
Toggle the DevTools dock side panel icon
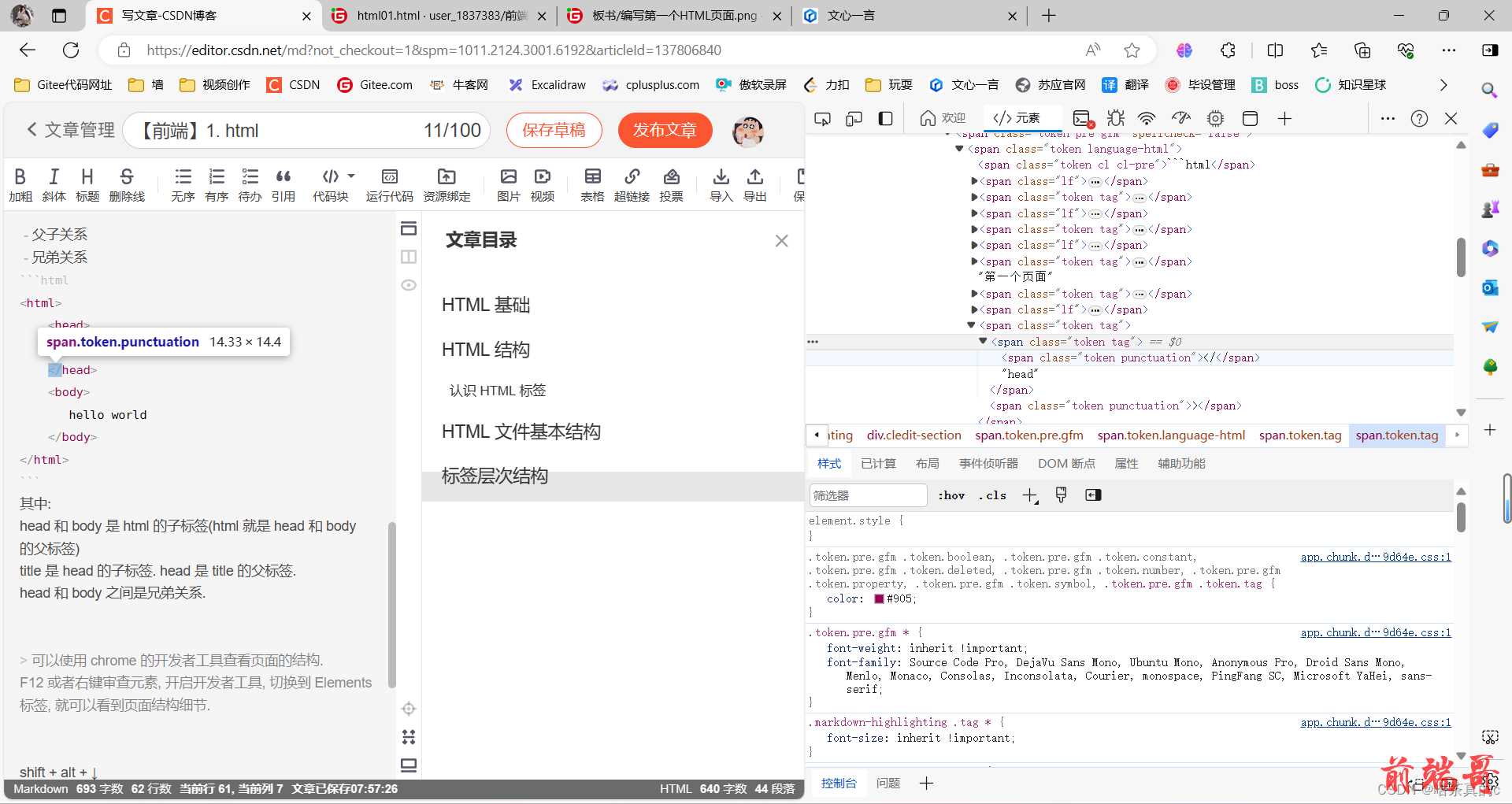886,119
